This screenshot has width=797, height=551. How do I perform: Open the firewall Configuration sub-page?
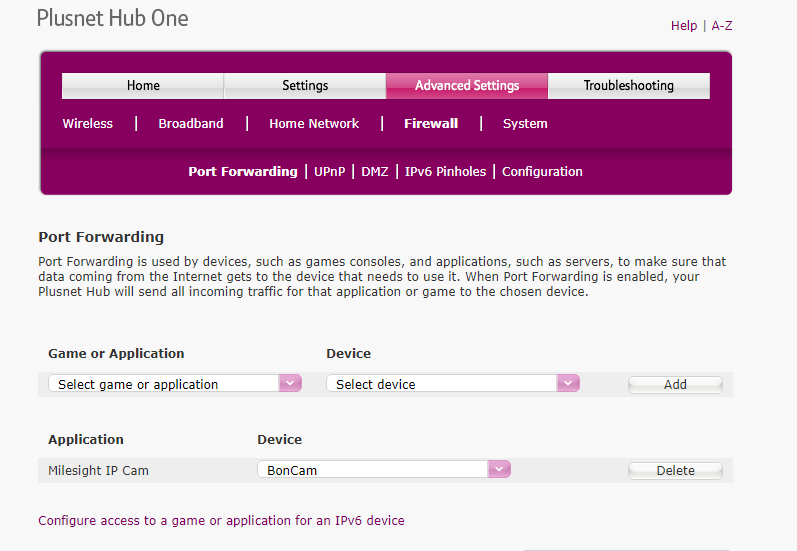[x=542, y=172]
